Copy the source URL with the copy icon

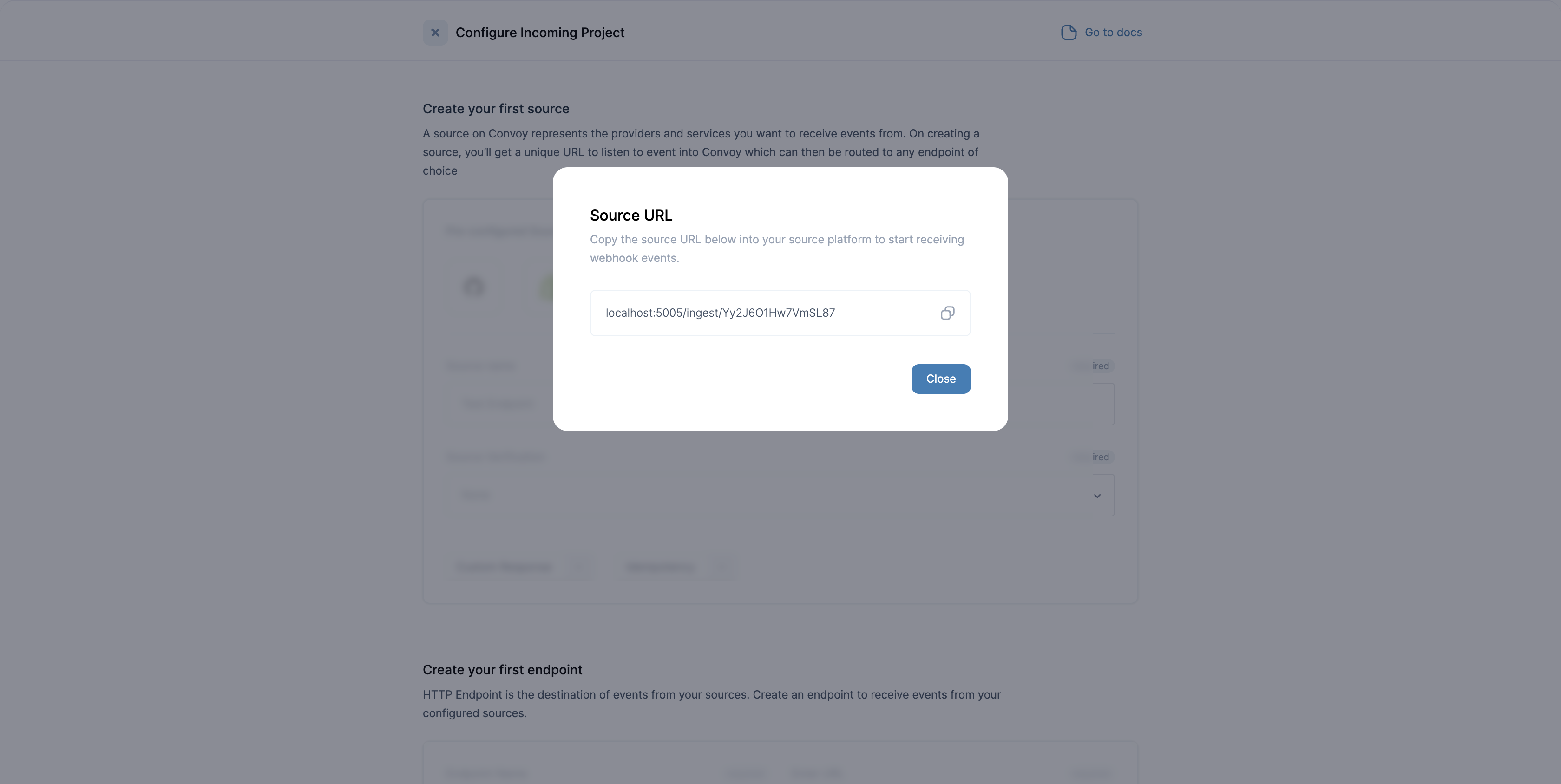point(947,313)
